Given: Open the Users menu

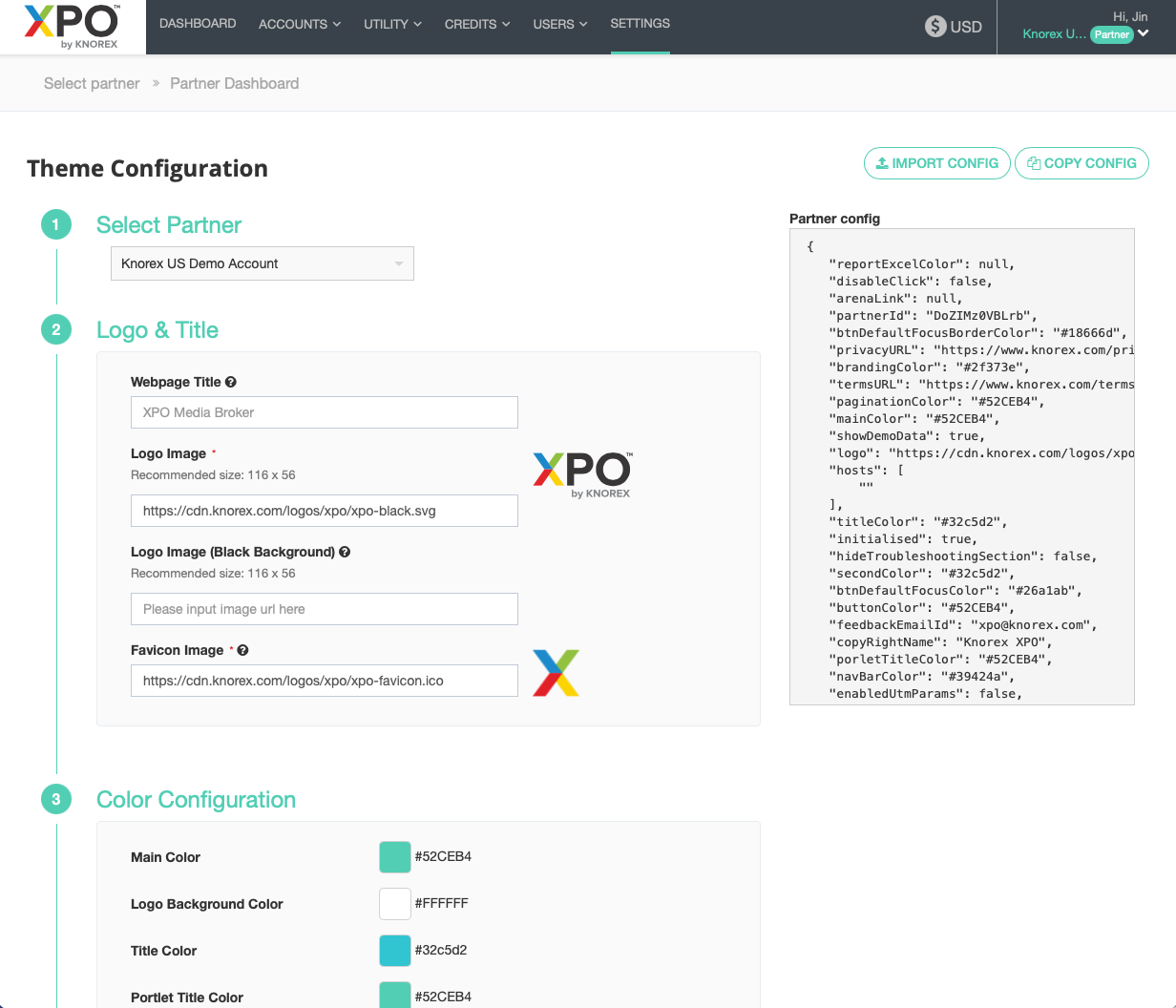Looking at the screenshot, I should coord(560,24).
